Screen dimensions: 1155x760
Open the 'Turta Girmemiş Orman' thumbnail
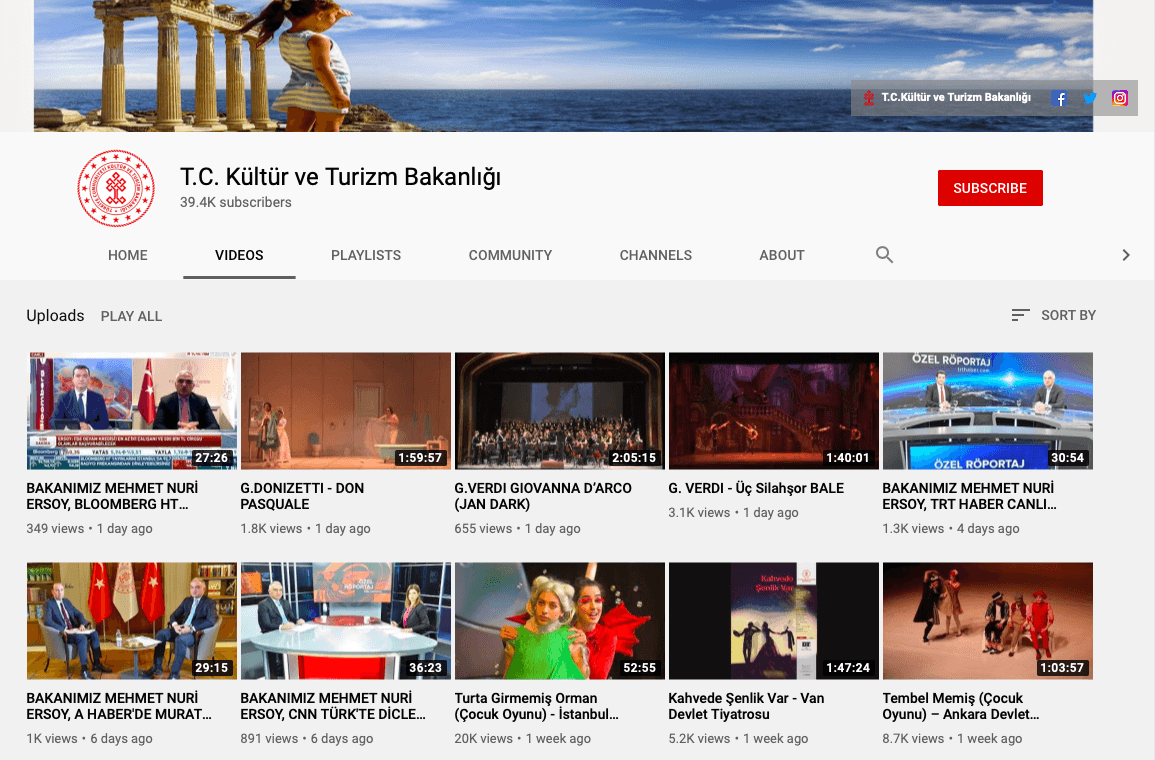pyautogui.click(x=559, y=620)
